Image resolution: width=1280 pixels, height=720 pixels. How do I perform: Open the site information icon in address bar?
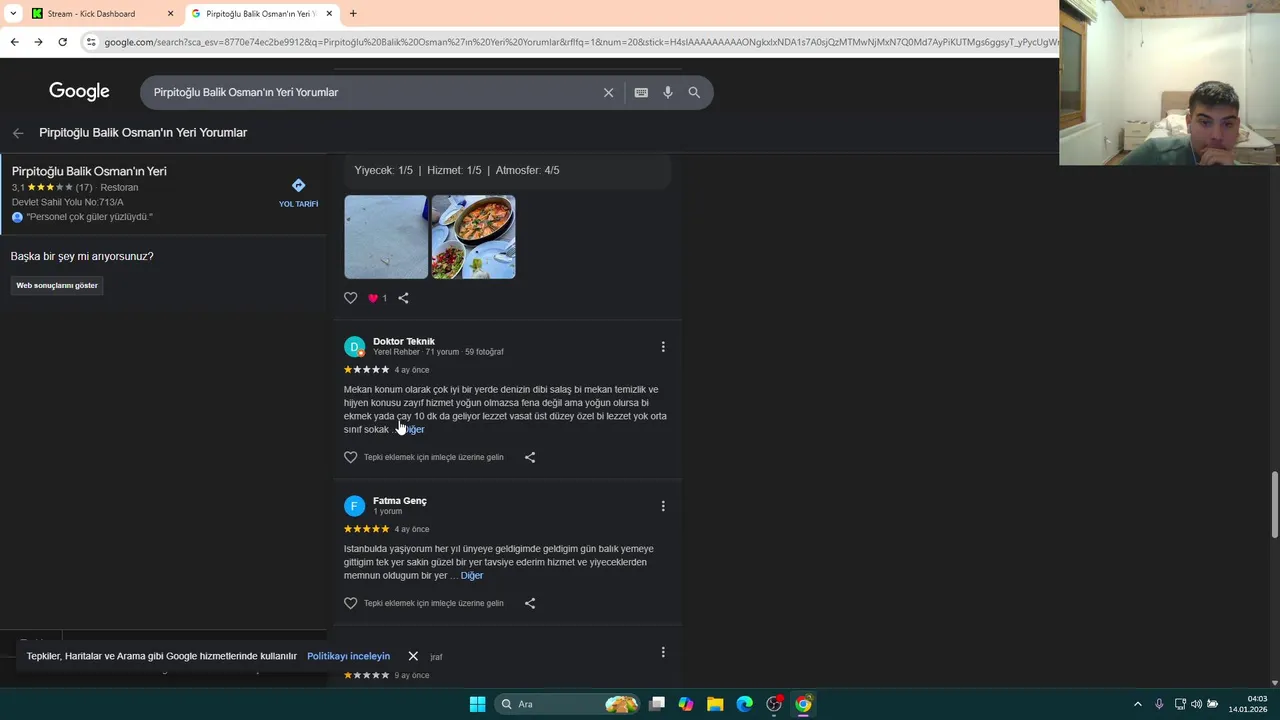91,42
